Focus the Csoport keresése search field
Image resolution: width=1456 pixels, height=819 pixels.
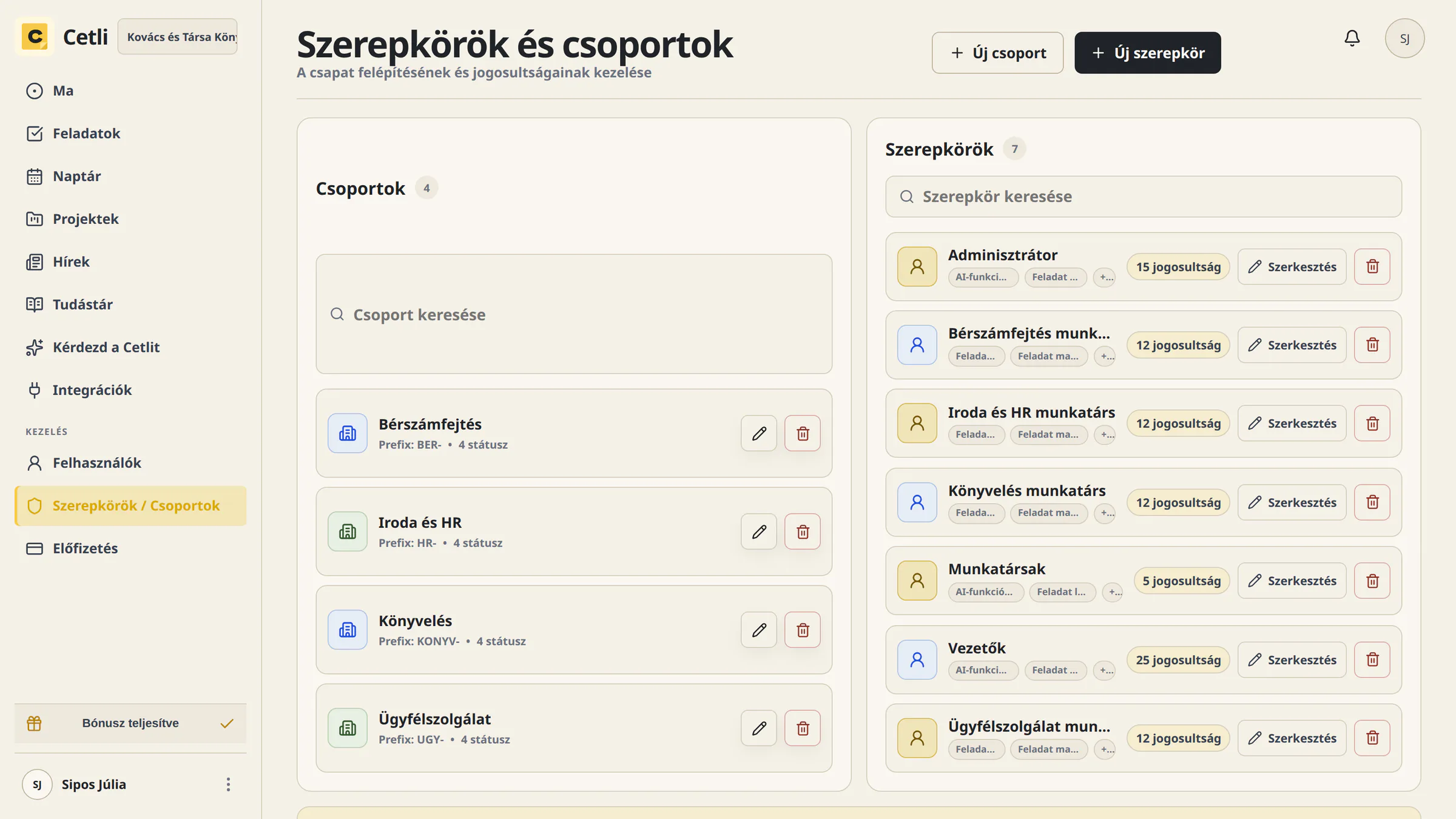click(x=574, y=314)
